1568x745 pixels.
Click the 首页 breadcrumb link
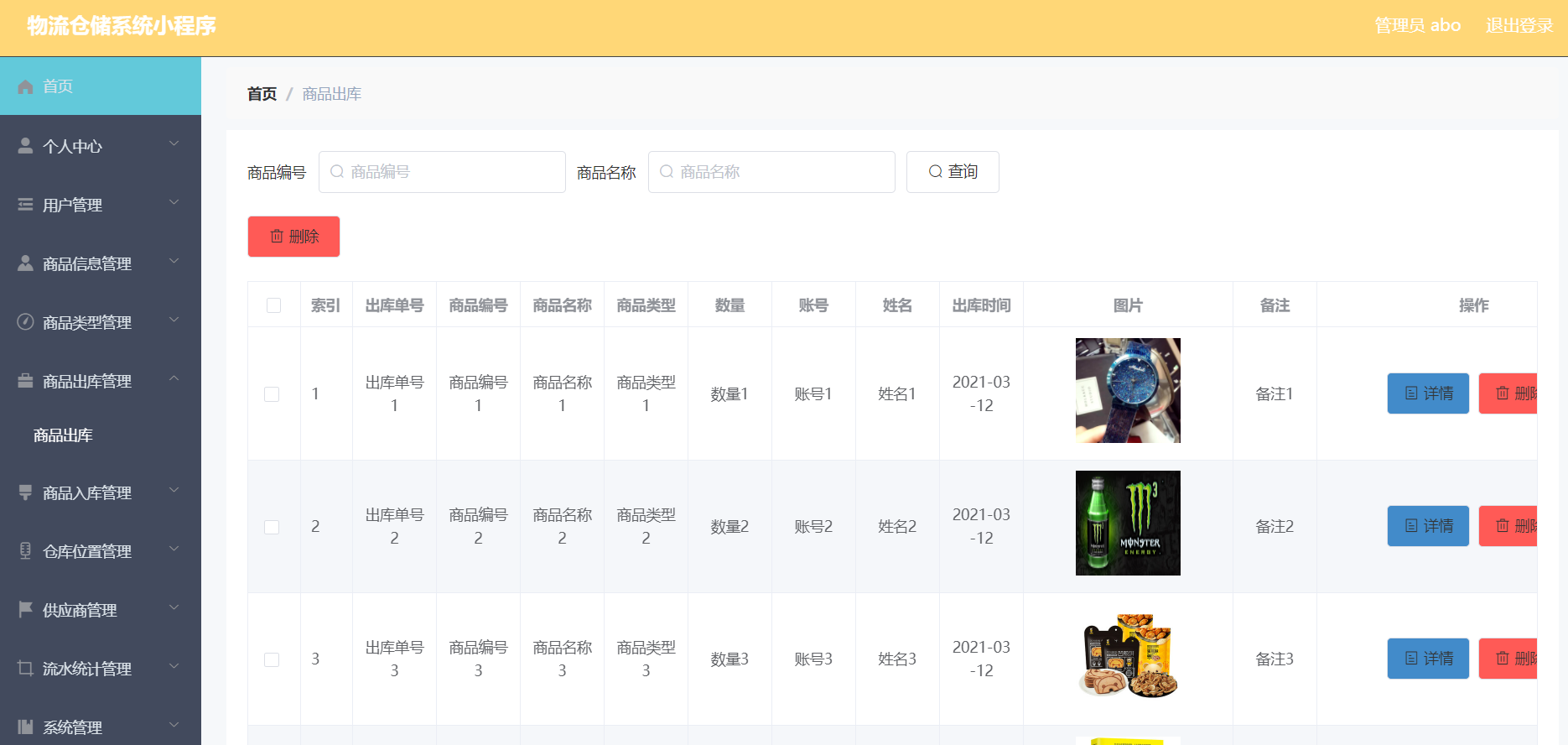262,94
